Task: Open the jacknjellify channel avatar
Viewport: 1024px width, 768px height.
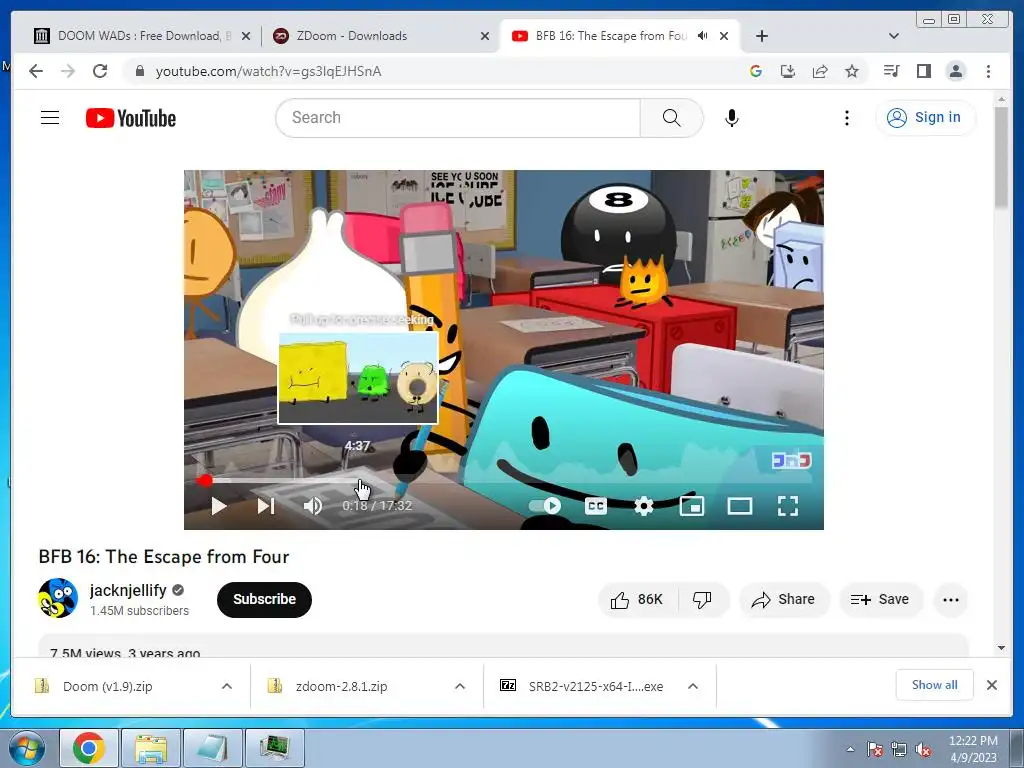Action: point(58,598)
